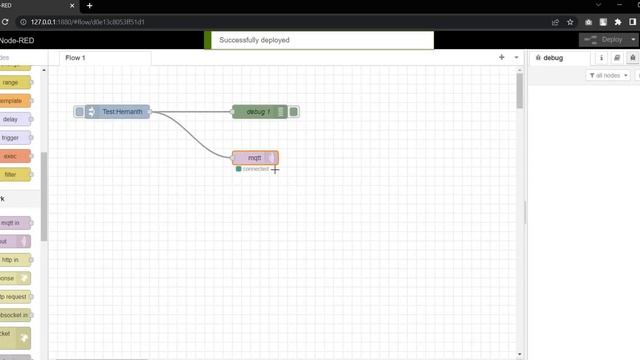Select the debug bug sidebar icon

coord(633,58)
